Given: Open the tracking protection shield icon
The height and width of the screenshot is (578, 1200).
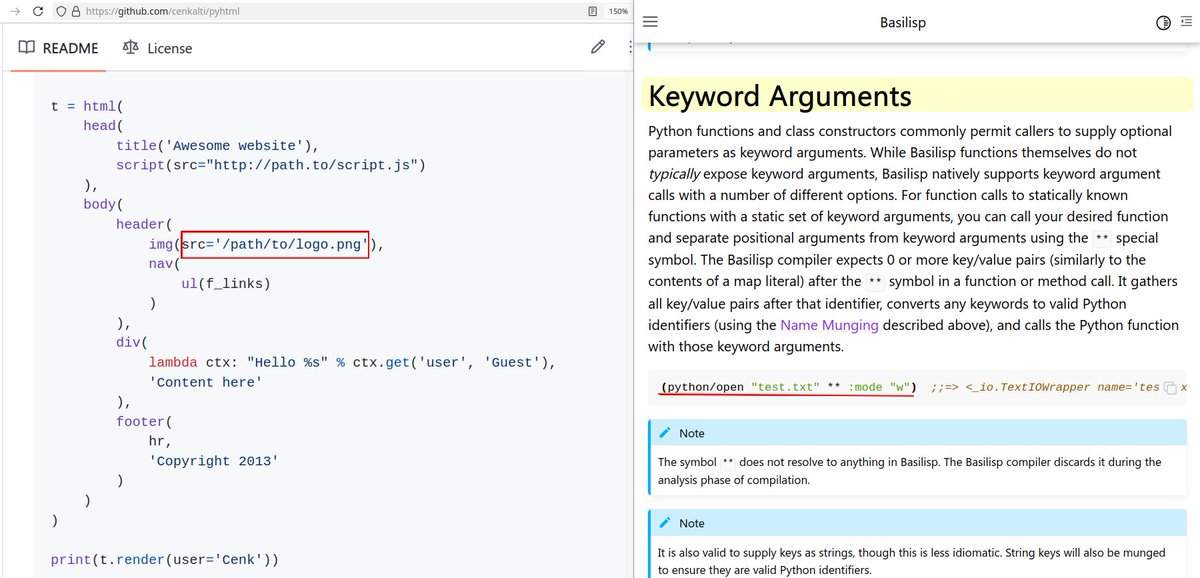Looking at the screenshot, I should [x=62, y=11].
